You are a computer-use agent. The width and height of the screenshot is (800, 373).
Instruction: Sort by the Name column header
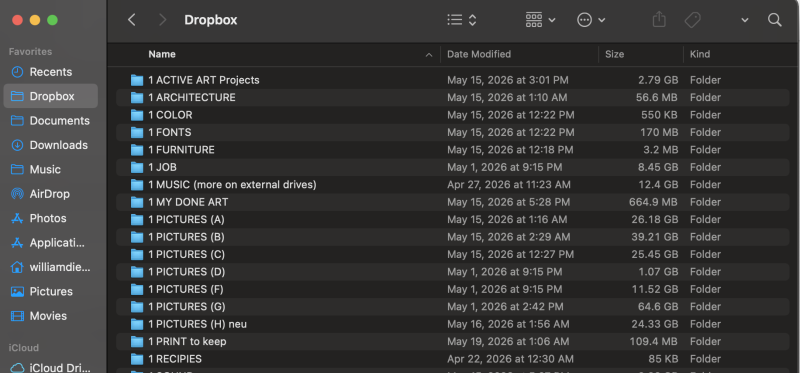tap(162, 54)
